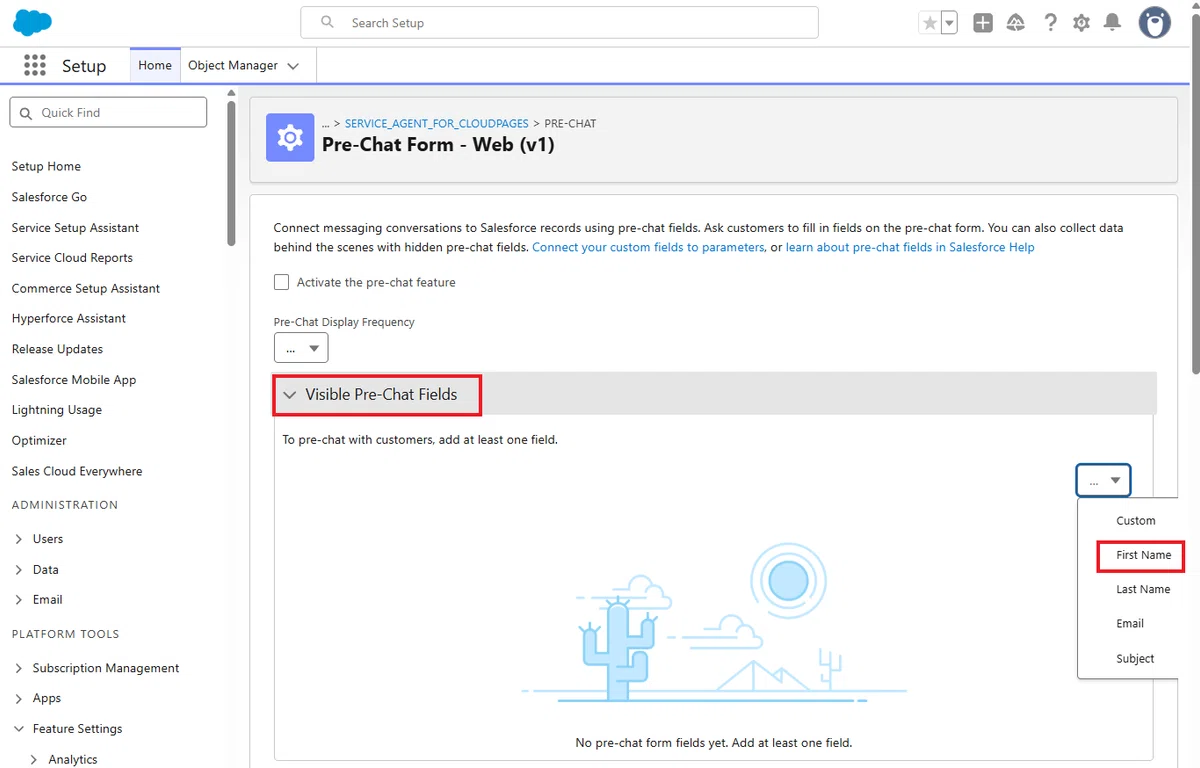1200x768 pixels.
Task: Expand the Apps tree node
Action: (x=19, y=698)
